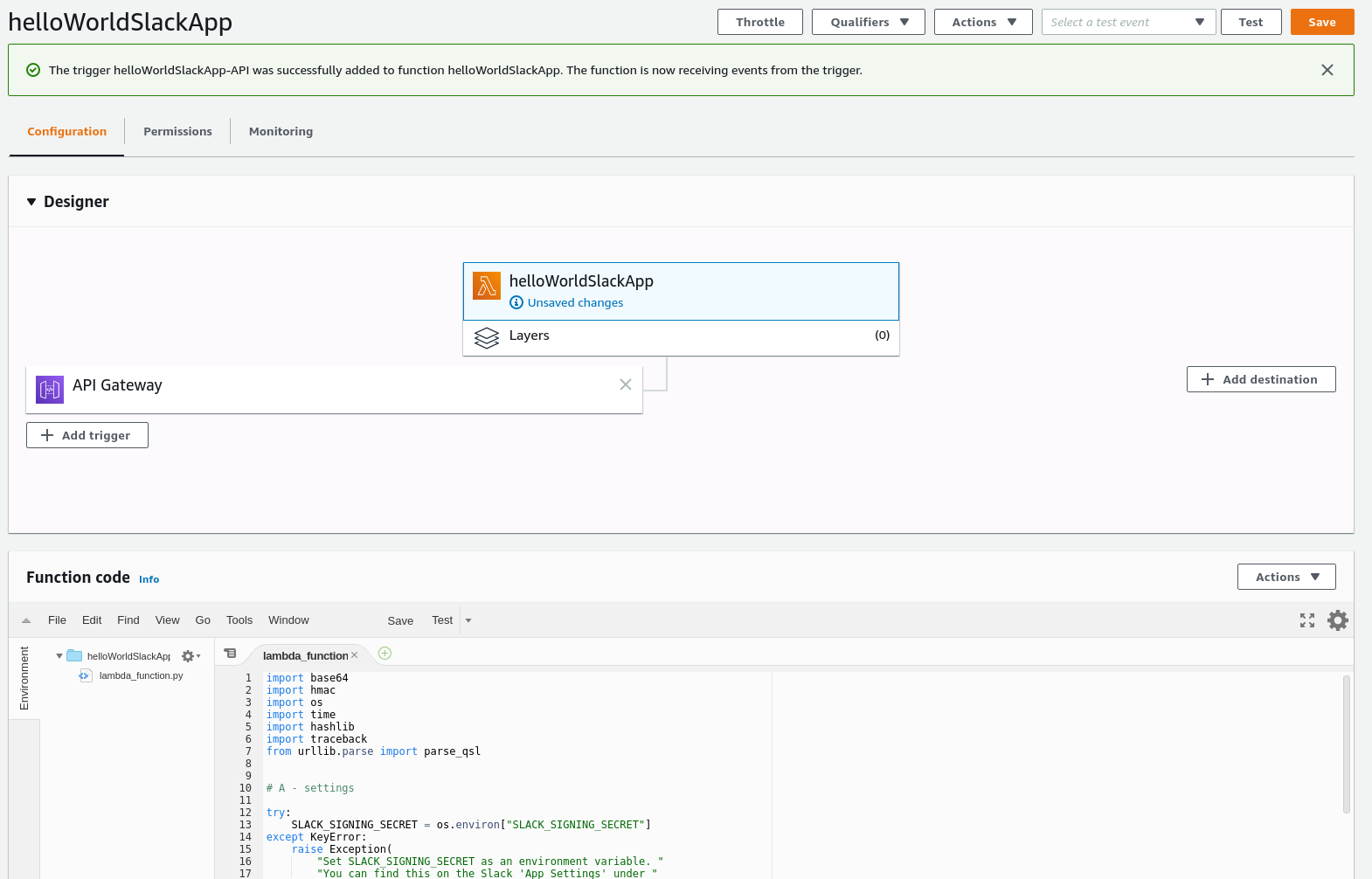Click the Unsaved changes link
Image resolution: width=1372 pixels, height=879 pixels.
pyautogui.click(x=575, y=302)
